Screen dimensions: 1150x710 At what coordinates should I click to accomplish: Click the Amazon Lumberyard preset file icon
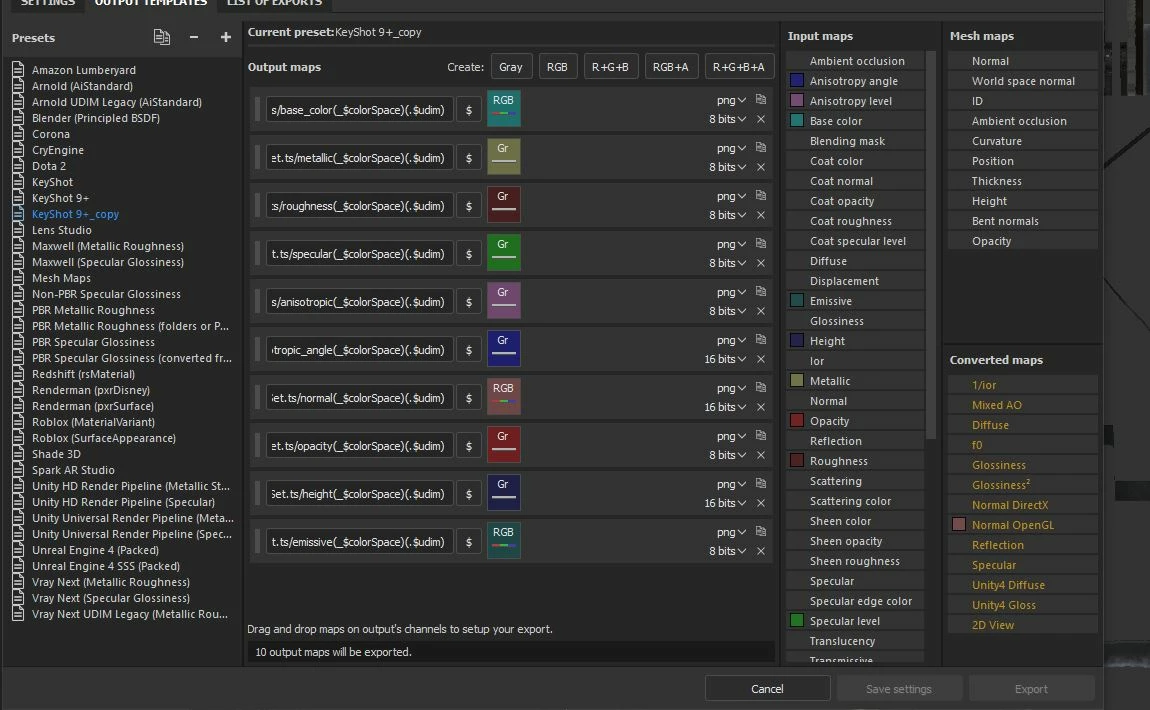pos(18,70)
